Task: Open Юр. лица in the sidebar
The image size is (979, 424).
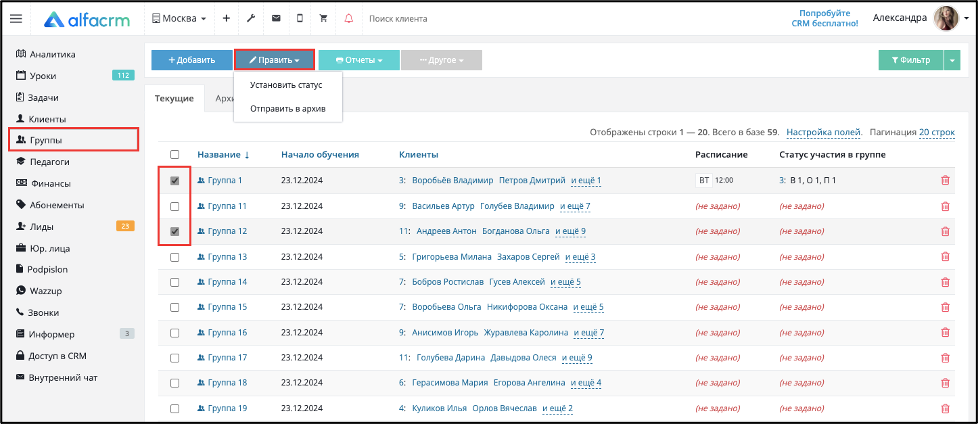Action: point(42,249)
